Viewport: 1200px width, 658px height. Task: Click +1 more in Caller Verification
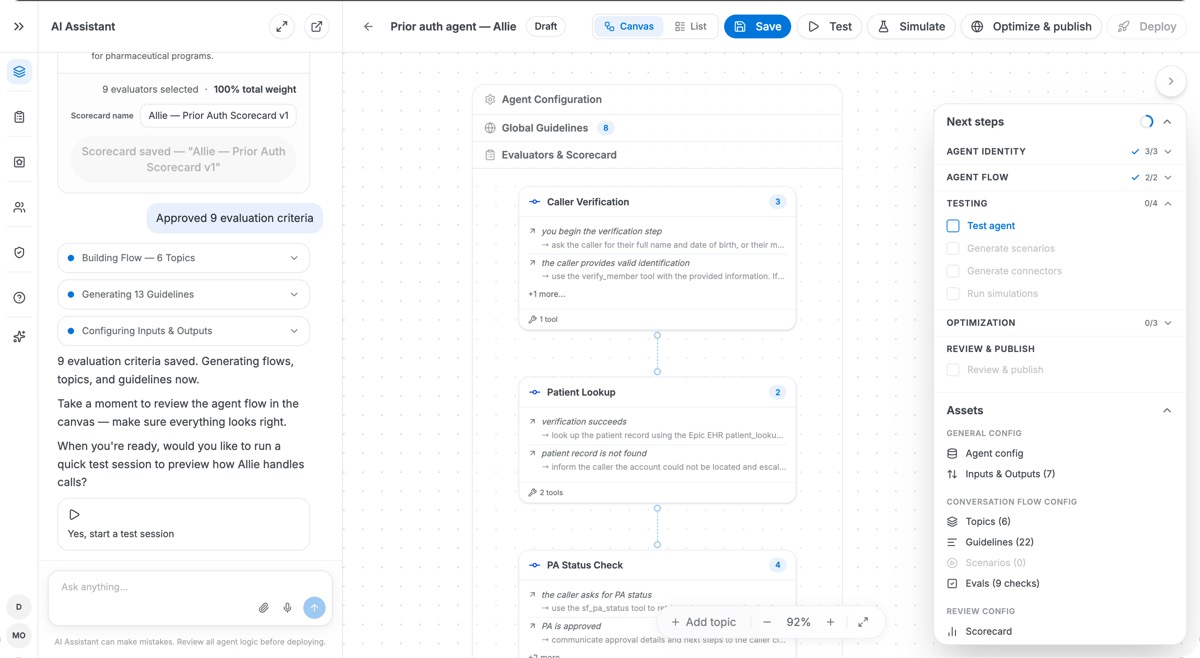pyautogui.click(x=546, y=294)
